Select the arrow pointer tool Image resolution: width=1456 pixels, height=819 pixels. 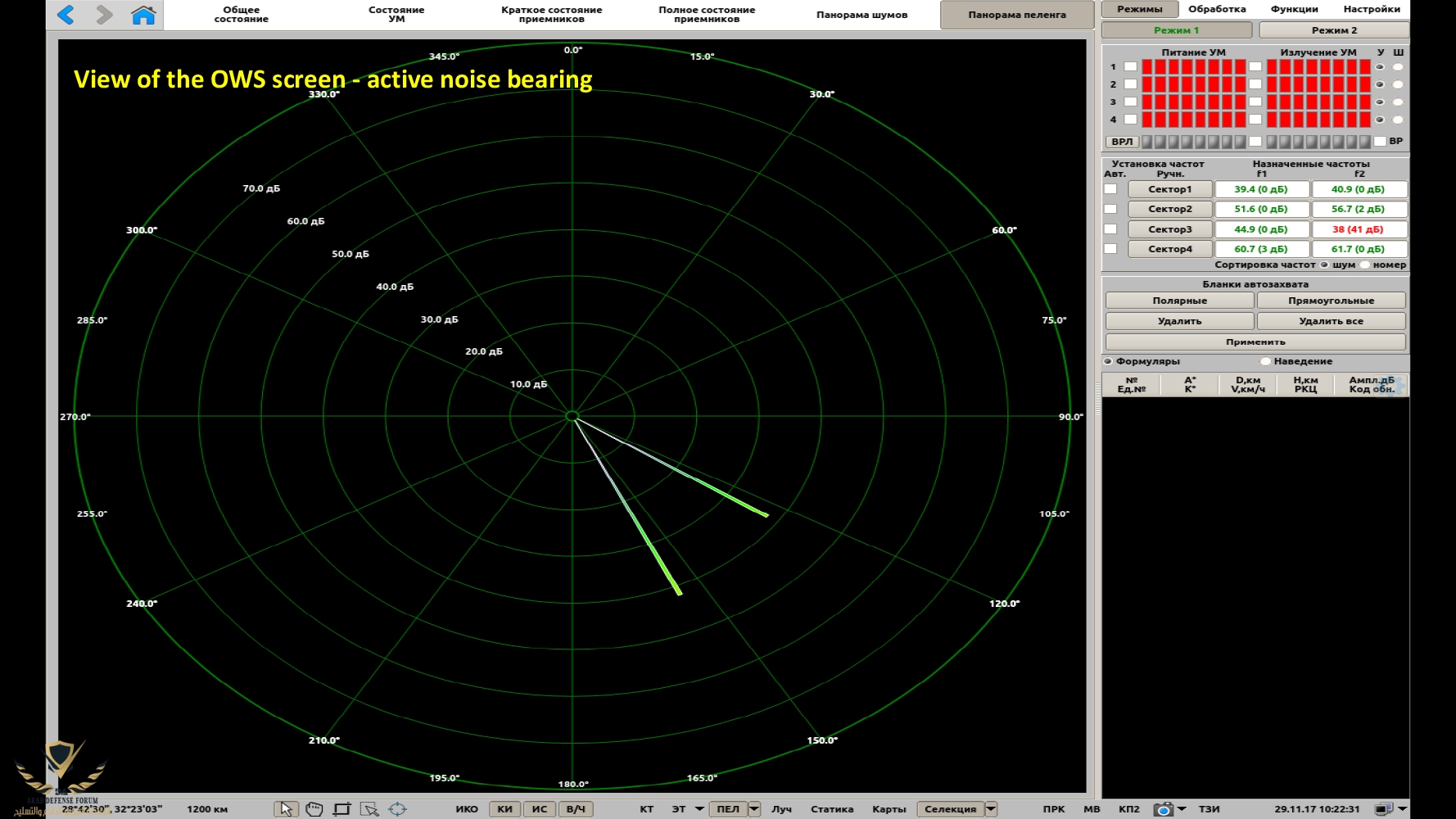coord(286,808)
